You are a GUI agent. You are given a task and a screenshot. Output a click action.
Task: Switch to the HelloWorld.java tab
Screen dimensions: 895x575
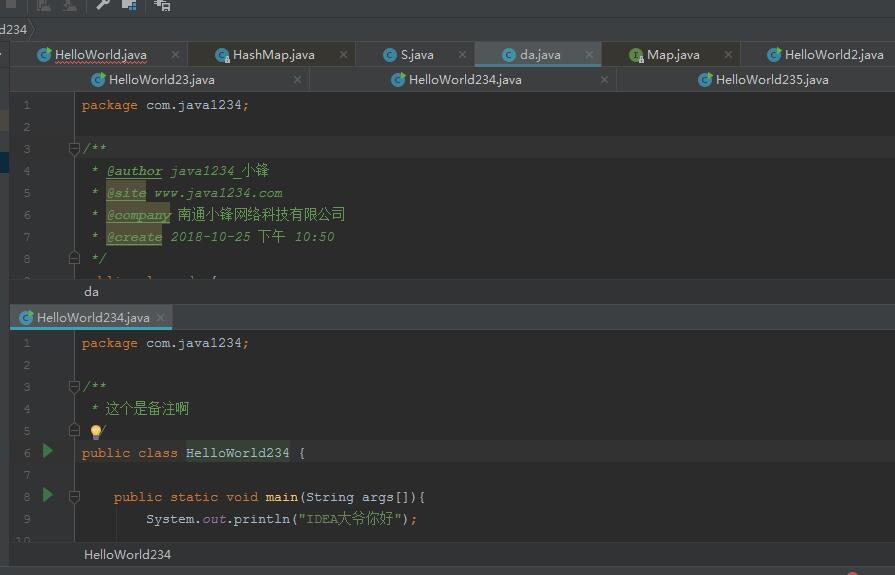click(100, 55)
